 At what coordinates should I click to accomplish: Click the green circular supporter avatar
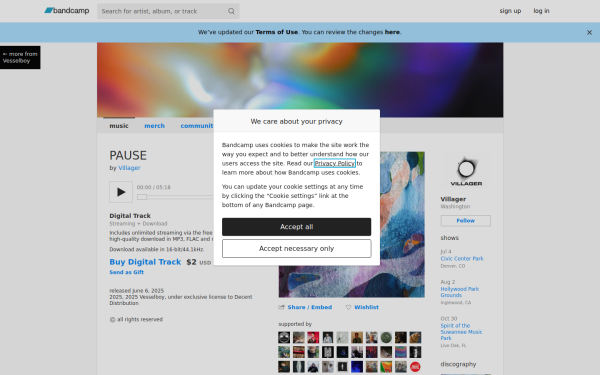(386, 338)
